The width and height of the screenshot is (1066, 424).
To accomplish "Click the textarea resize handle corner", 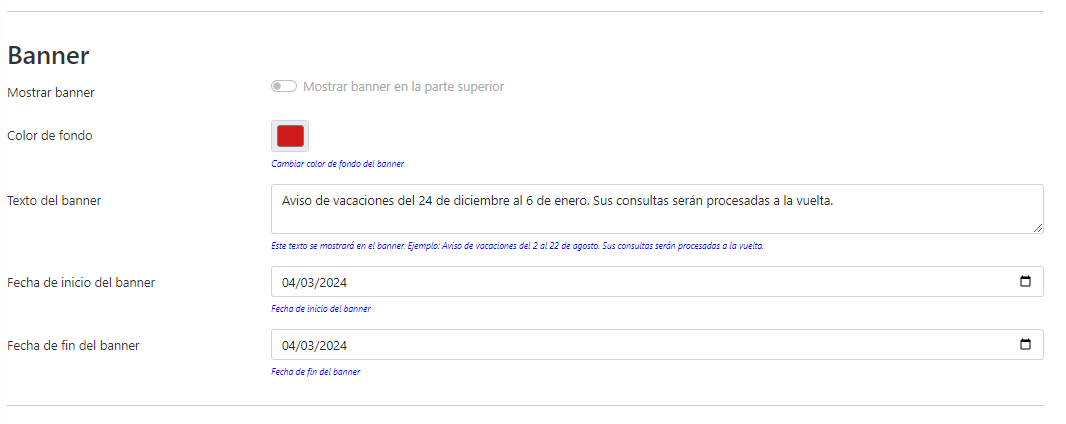I will click(1038, 228).
